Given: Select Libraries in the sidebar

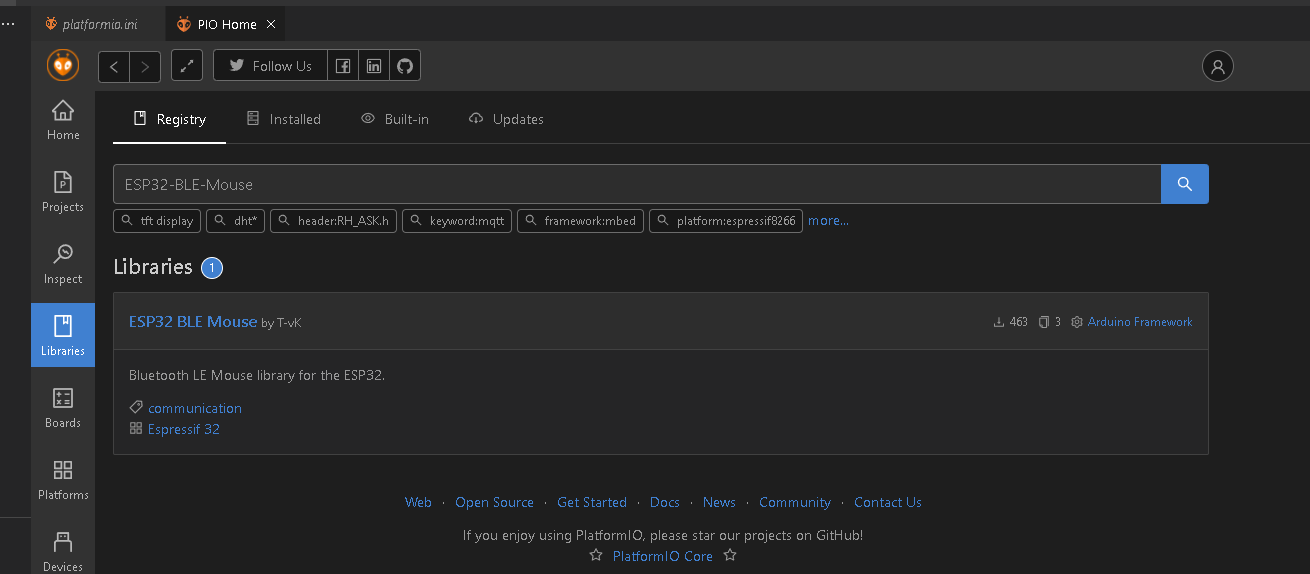Looking at the screenshot, I should tap(63, 335).
